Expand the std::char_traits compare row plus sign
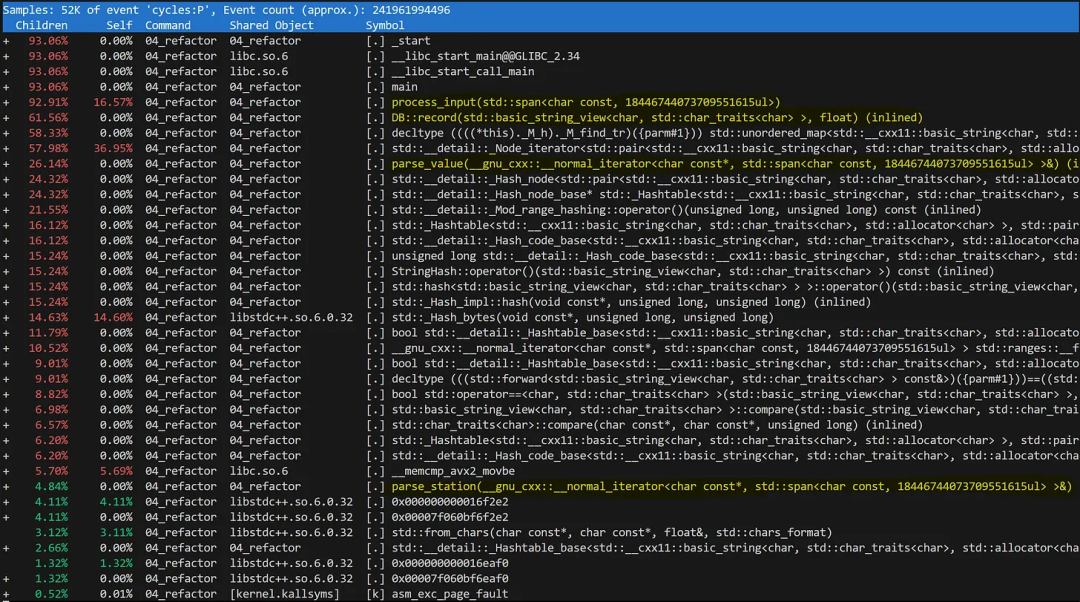This screenshot has height=602, width=1080. 6,425
